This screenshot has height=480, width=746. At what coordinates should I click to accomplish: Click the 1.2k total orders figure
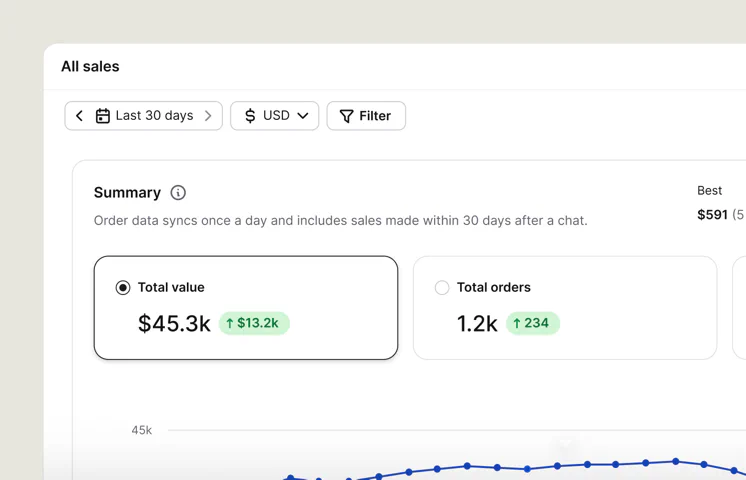click(477, 323)
